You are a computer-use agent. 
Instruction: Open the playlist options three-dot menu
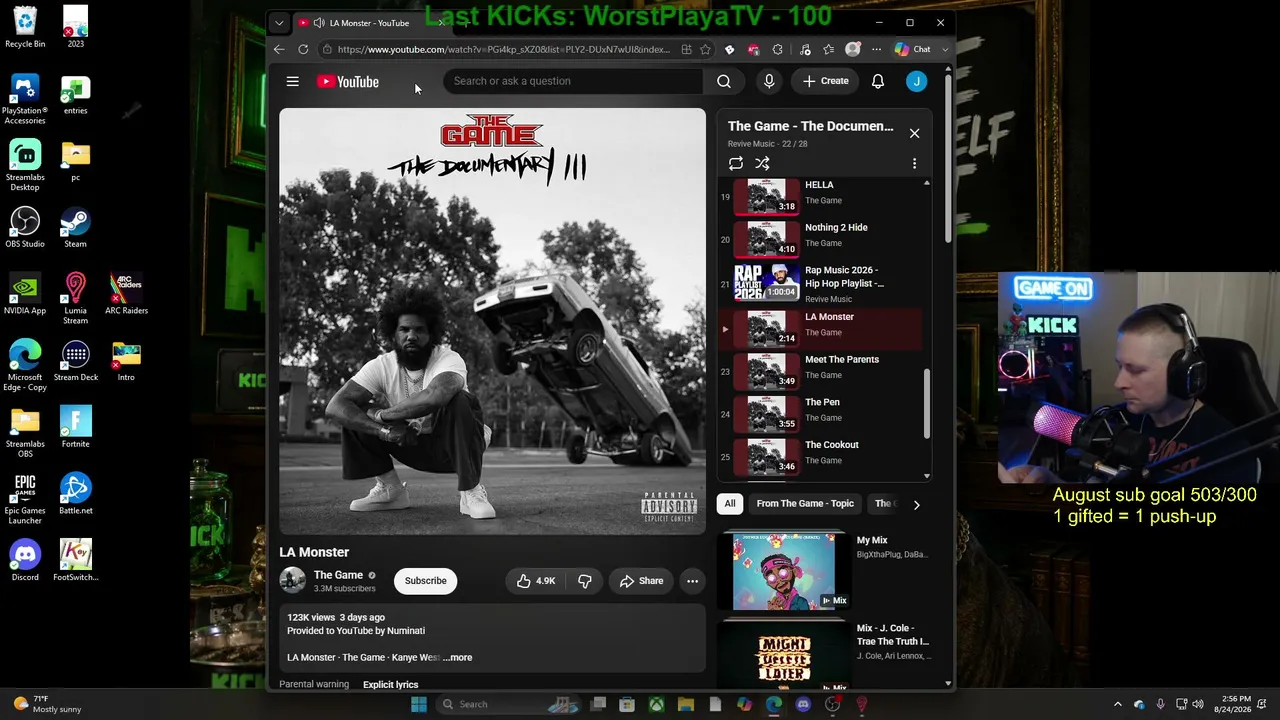[914, 163]
